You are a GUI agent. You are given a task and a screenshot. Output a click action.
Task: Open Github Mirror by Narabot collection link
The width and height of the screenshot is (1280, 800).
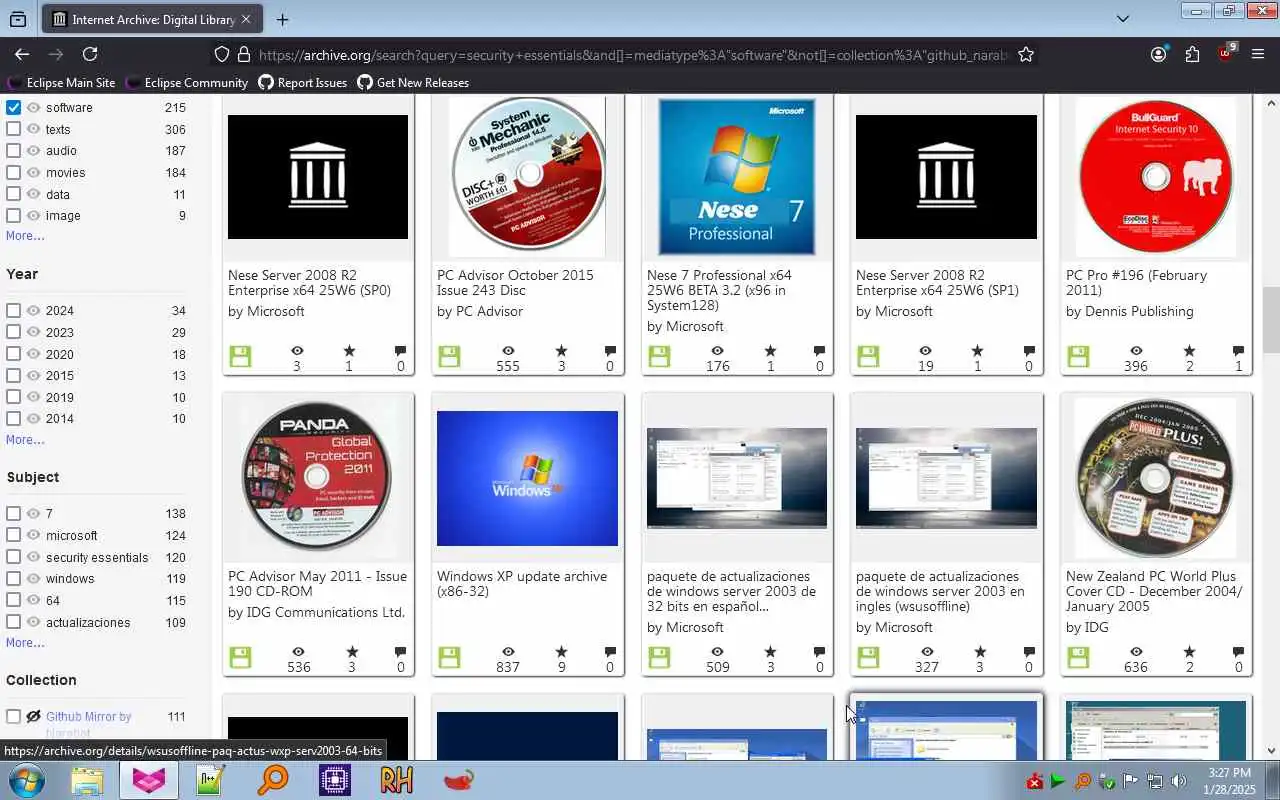click(88, 724)
